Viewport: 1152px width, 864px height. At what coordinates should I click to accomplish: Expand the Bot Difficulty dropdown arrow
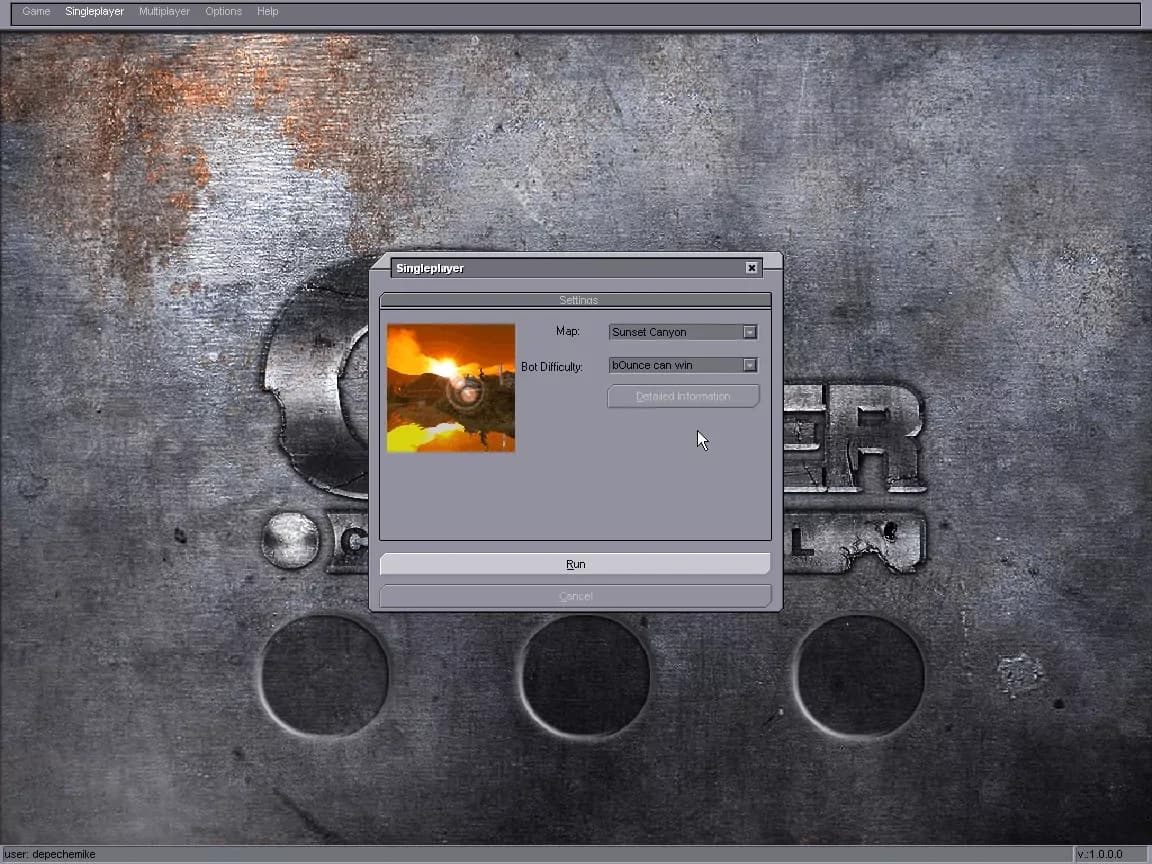pos(750,365)
